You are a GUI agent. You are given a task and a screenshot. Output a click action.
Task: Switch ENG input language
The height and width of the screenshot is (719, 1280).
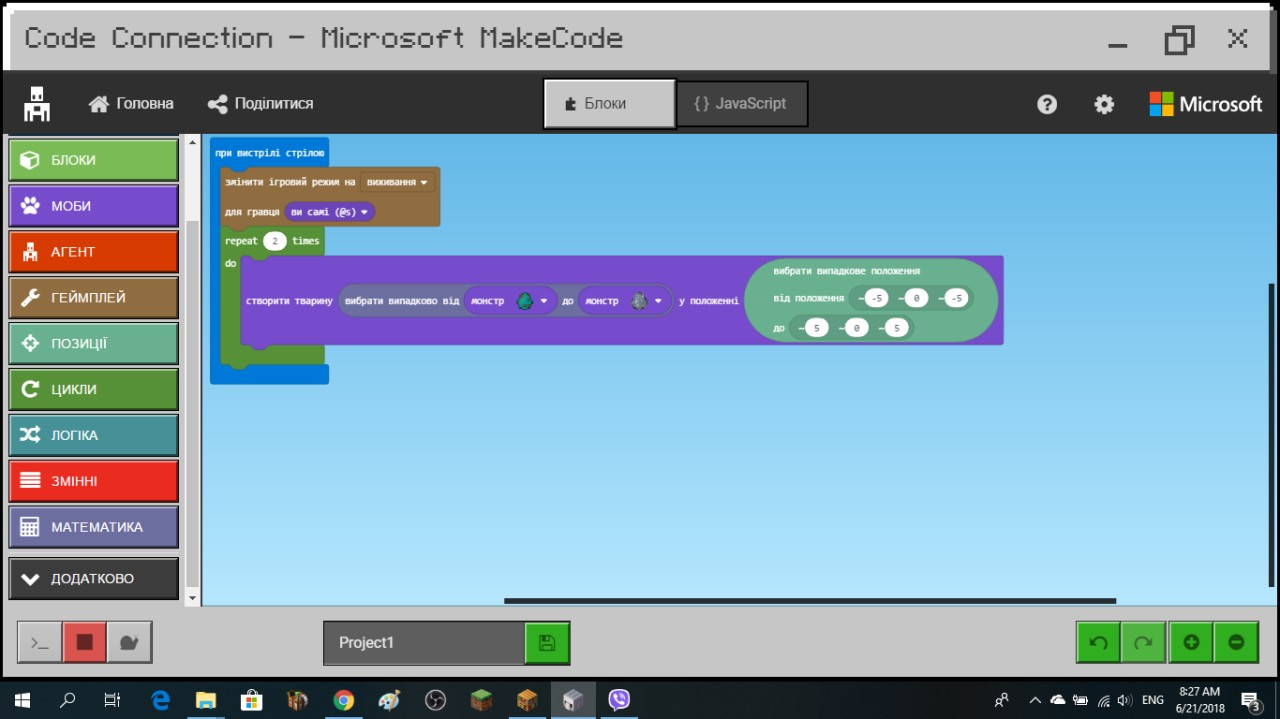click(x=1153, y=700)
